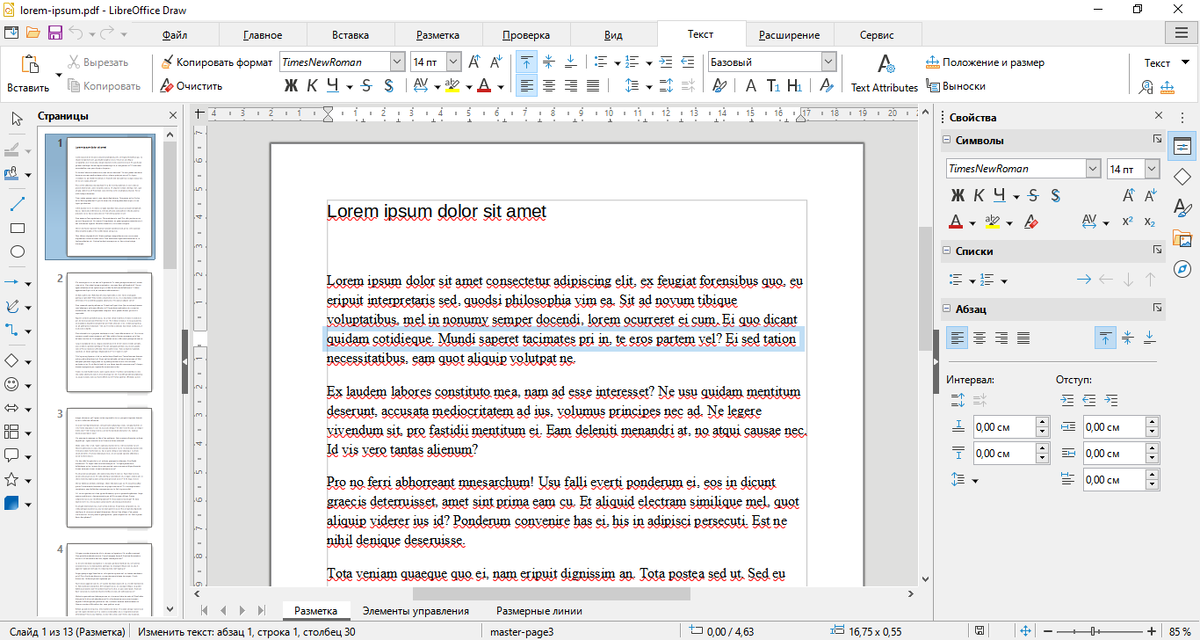The height and width of the screenshot is (640, 1200).
Task: Toggle center alignment in the ribbon
Action: [549, 86]
